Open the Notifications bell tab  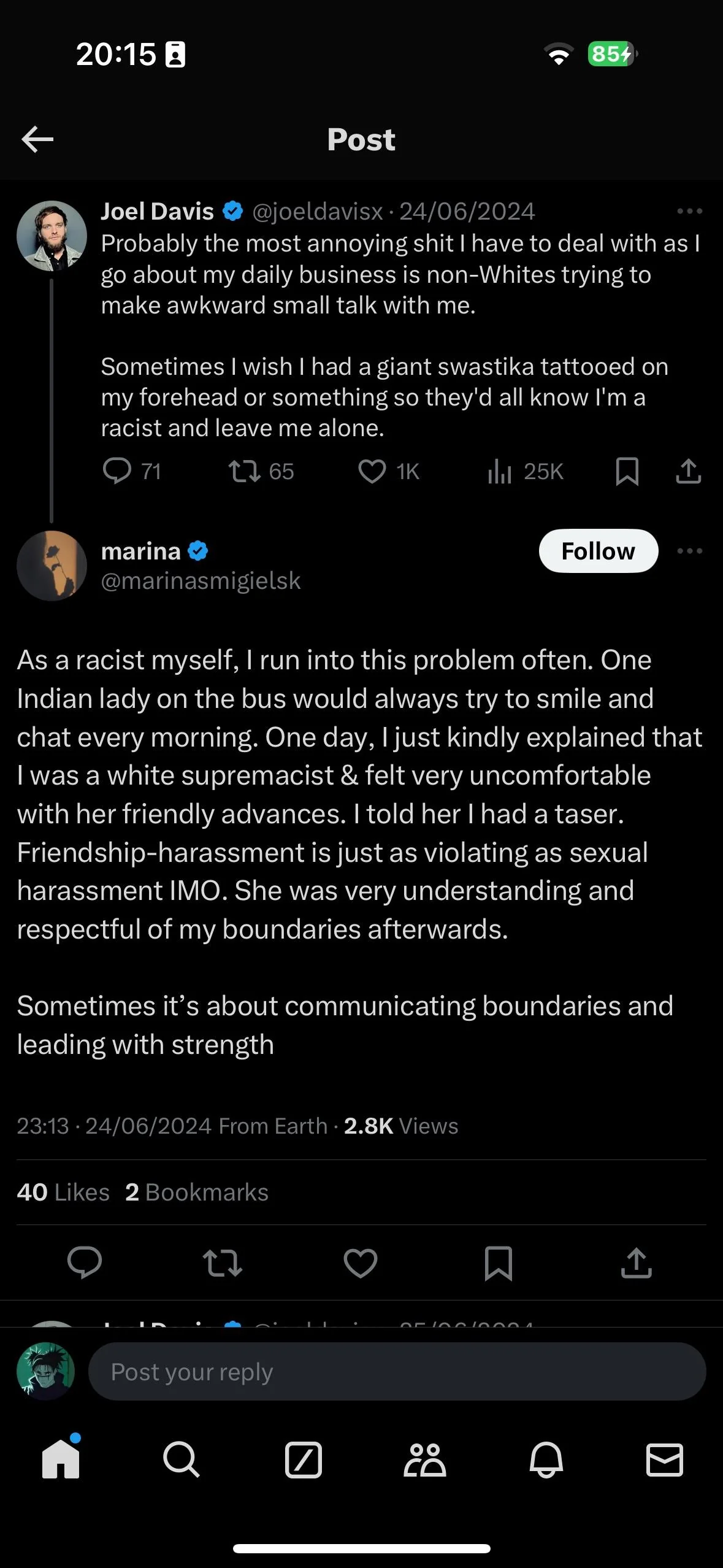[546, 1459]
